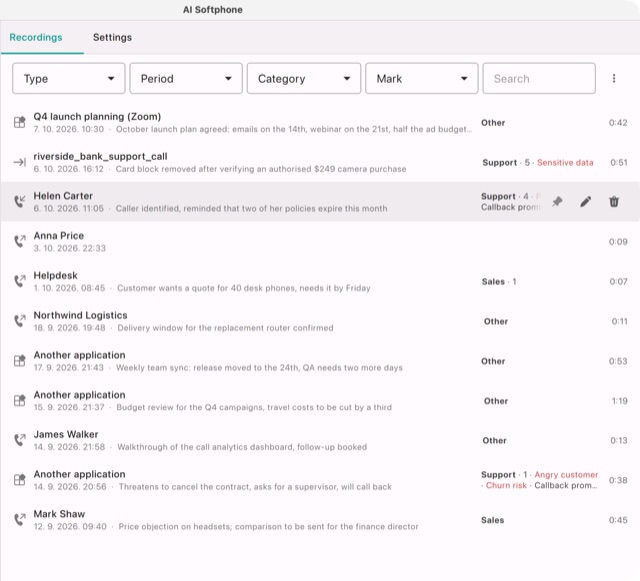Edit the Helen Carter recording
Image resolution: width=640 pixels, height=581 pixels.
586,201
